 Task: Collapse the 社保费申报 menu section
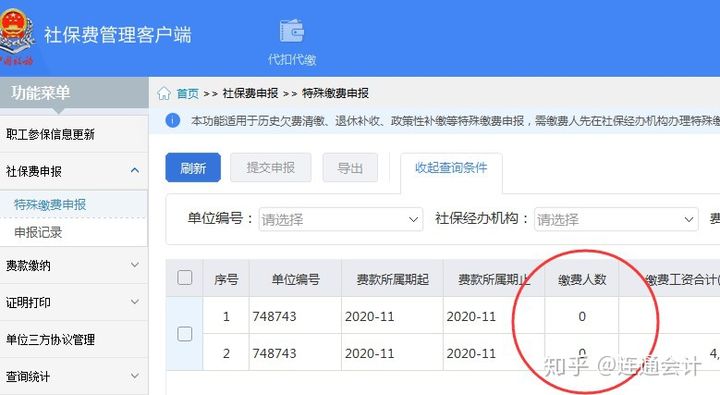pos(135,170)
